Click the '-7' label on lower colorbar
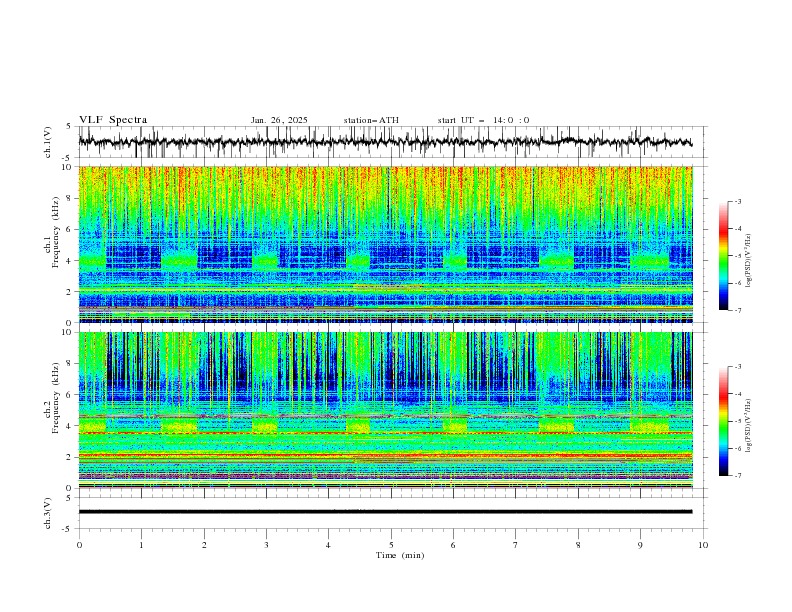Image resolution: width=792 pixels, height=612 pixels. [x=738, y=476]
